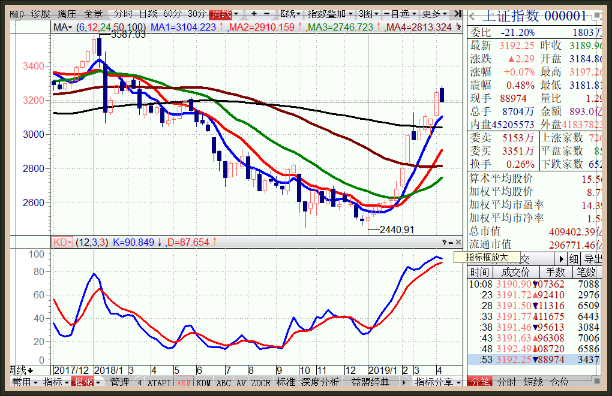The width and height of the screenshot is (612, 396).
Task: Switch to 日线 daily chart
Action: point(148,14)
